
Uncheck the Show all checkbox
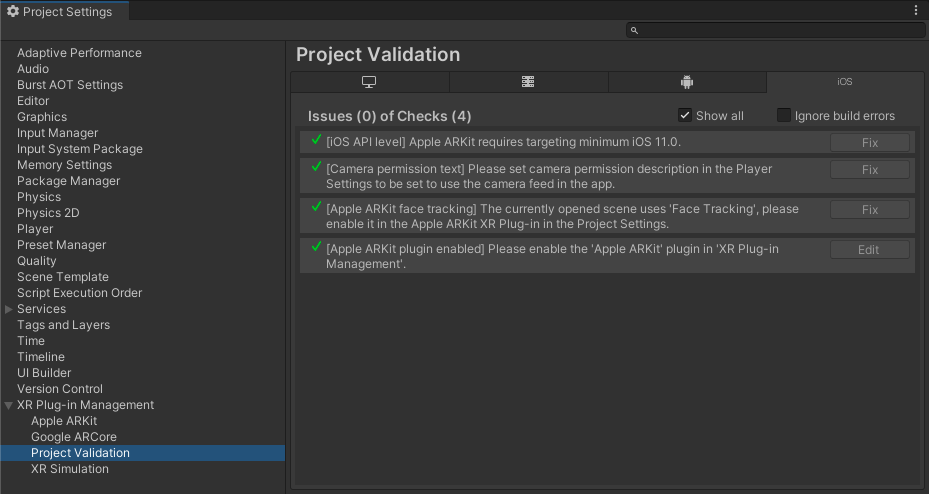click(x=685, y=115)
